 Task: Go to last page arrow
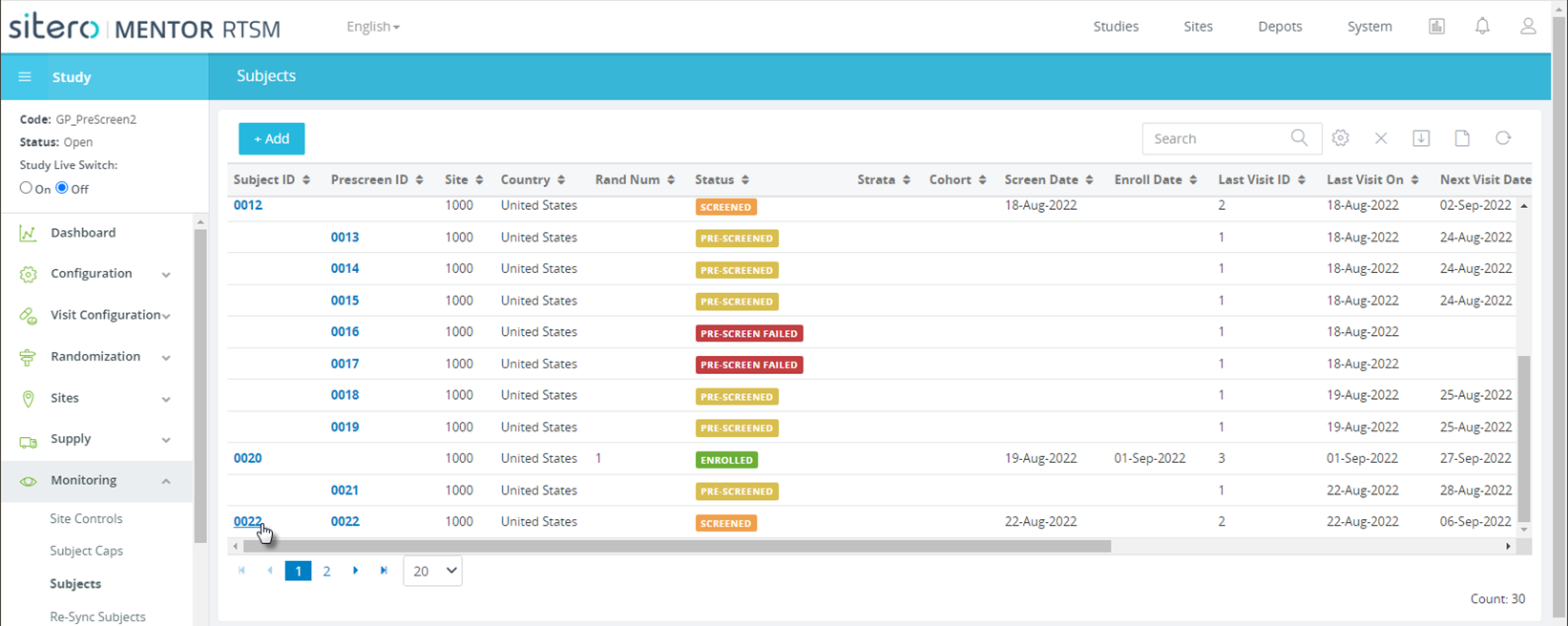coord(384,571)
